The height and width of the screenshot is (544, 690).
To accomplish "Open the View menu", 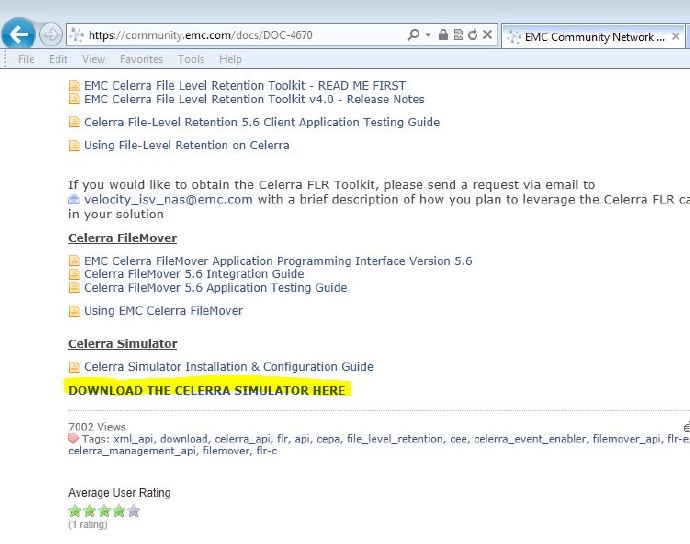I will point(93,59).
